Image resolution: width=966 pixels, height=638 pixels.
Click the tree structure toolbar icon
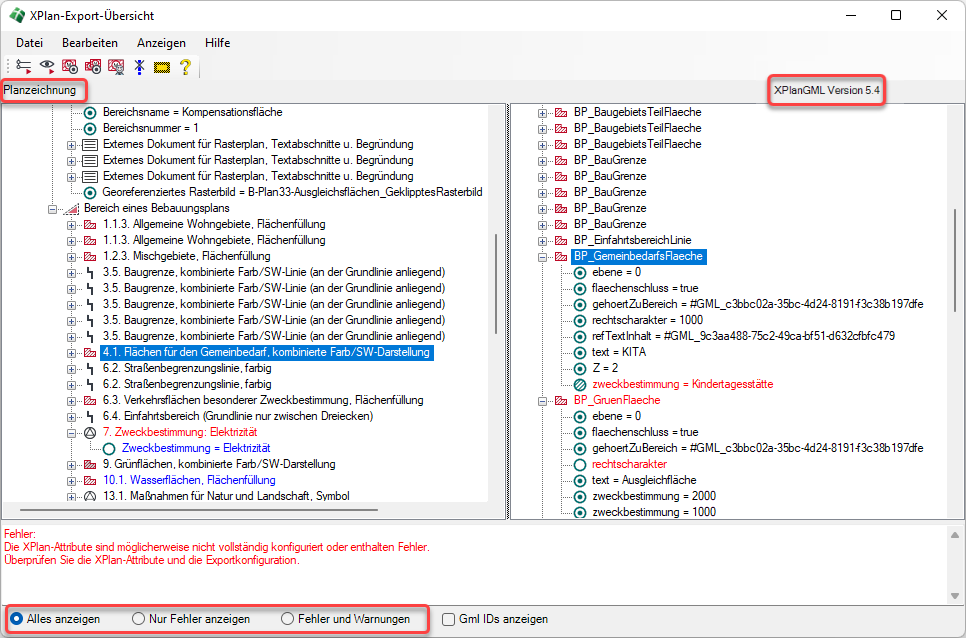point(23,67)
